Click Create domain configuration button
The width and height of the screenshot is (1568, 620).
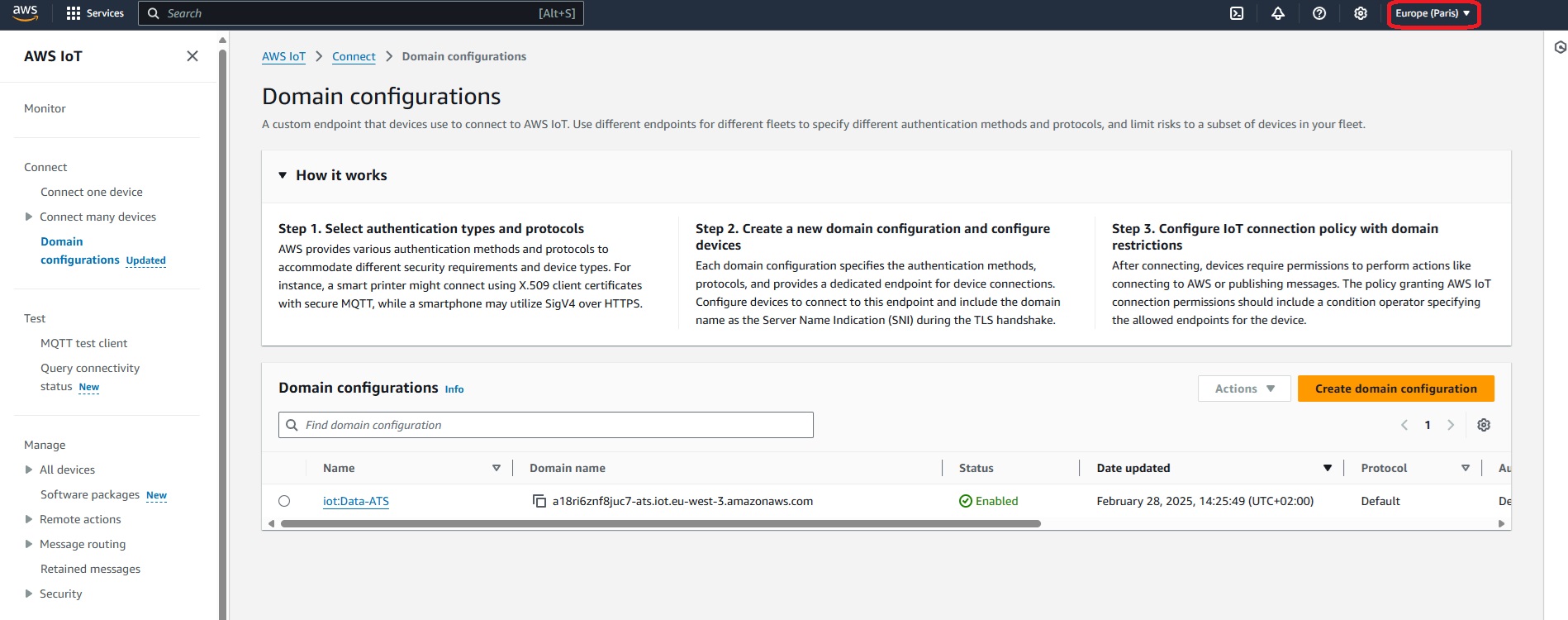1395,389
